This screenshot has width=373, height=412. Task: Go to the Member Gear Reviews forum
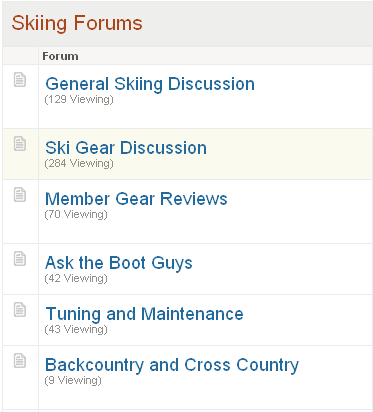click(x=136, y=199)
